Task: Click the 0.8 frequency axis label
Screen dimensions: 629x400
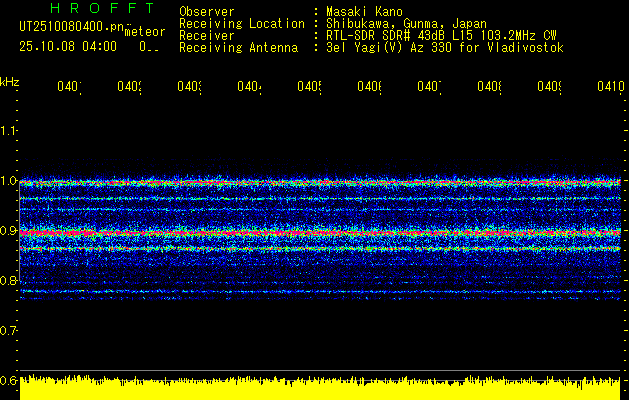Action: pyautogui.click(x=9, y=281)
